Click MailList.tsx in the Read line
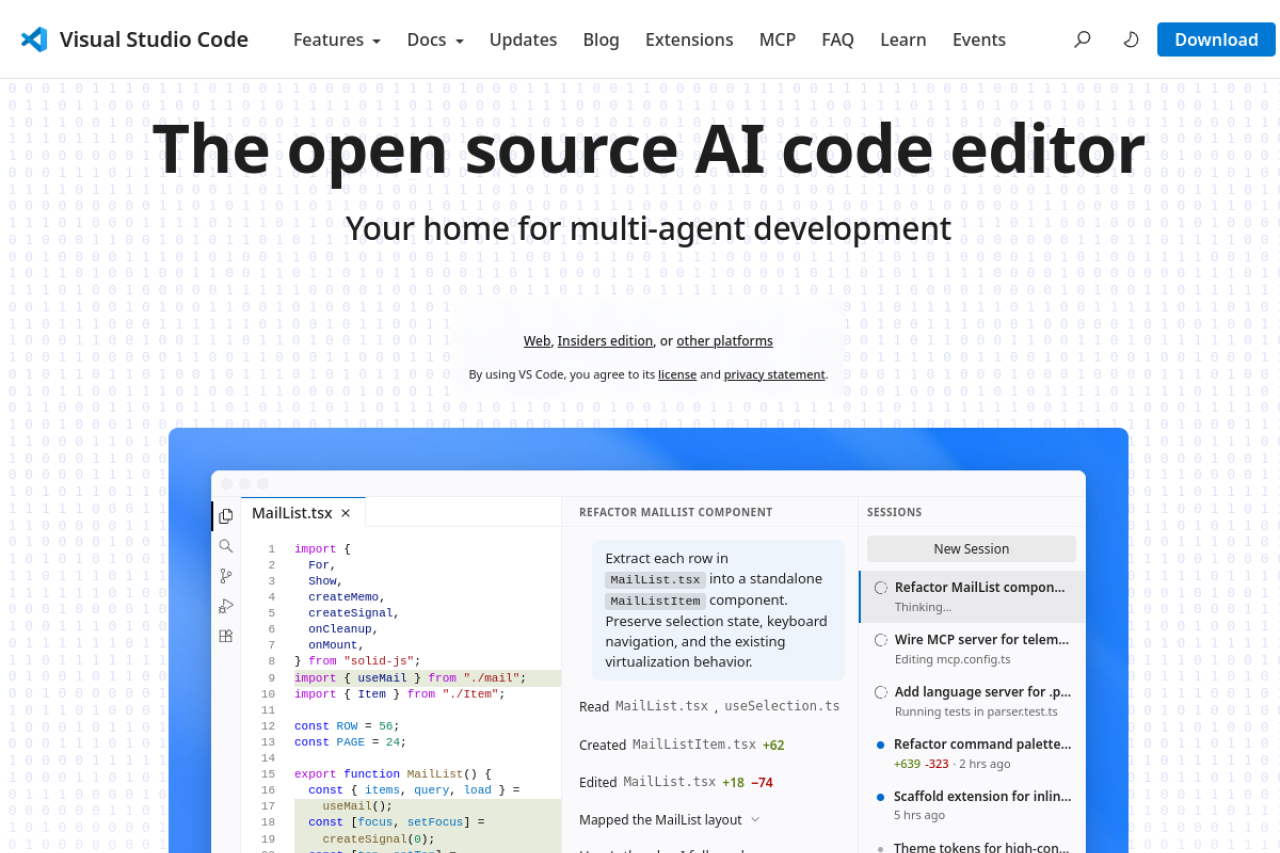1280x853 pixels. 662,706
